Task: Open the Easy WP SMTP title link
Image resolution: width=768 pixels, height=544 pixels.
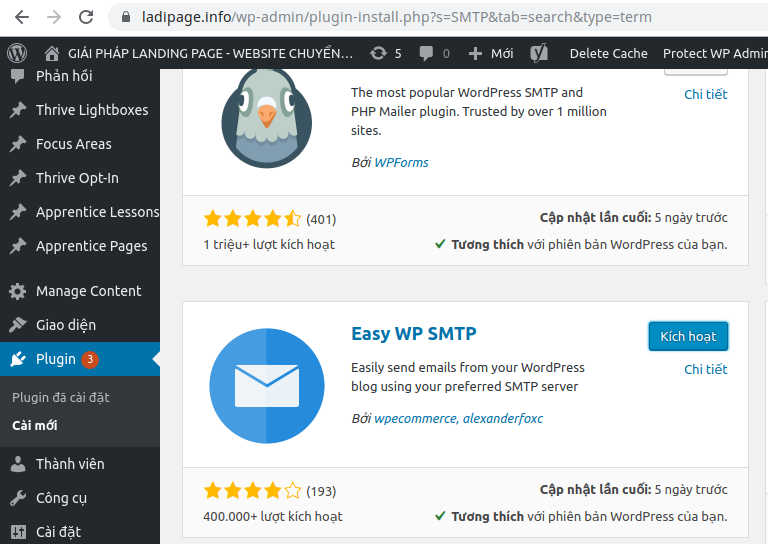Action: pos(413,334)
